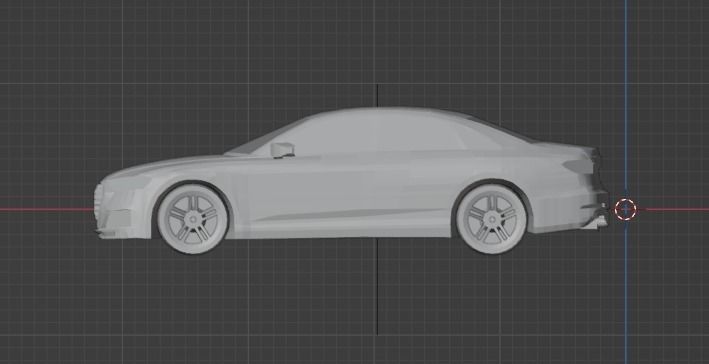Click the car's rear tail light
The image size is (709, 364).
579,166
